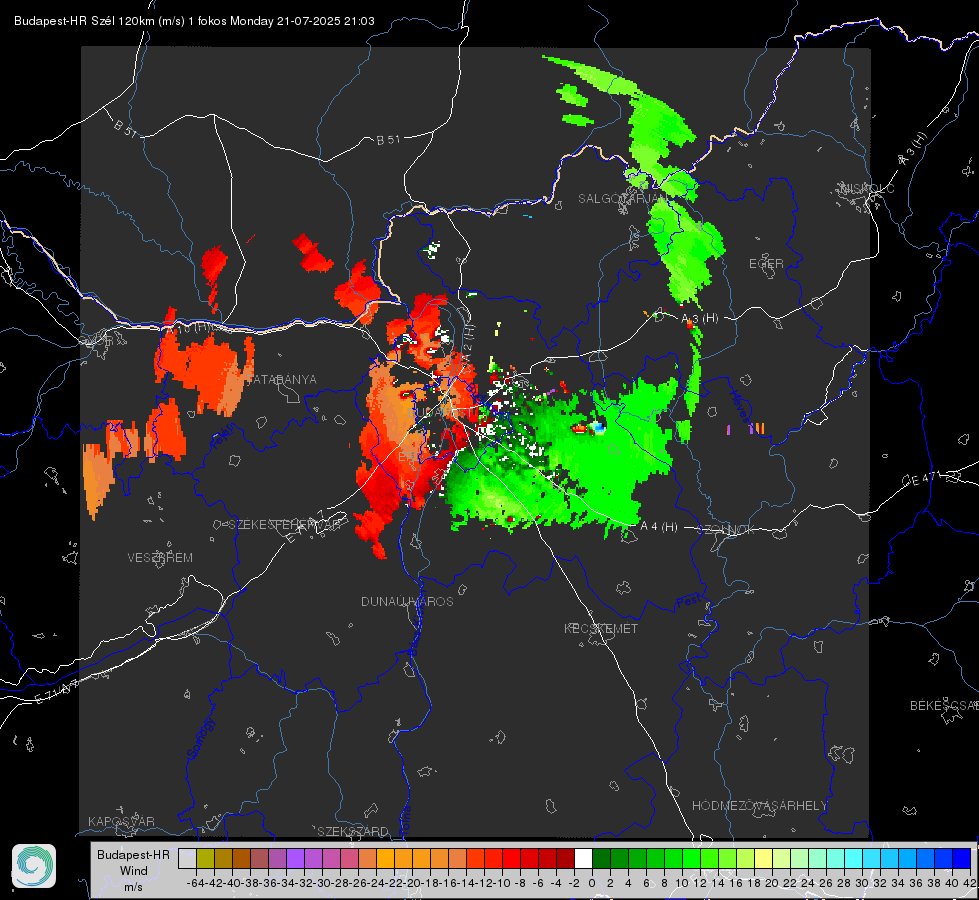Click the 'm/s' unit label in legend
This screenshot has width=979, height=900.
(x=134, y=887)
